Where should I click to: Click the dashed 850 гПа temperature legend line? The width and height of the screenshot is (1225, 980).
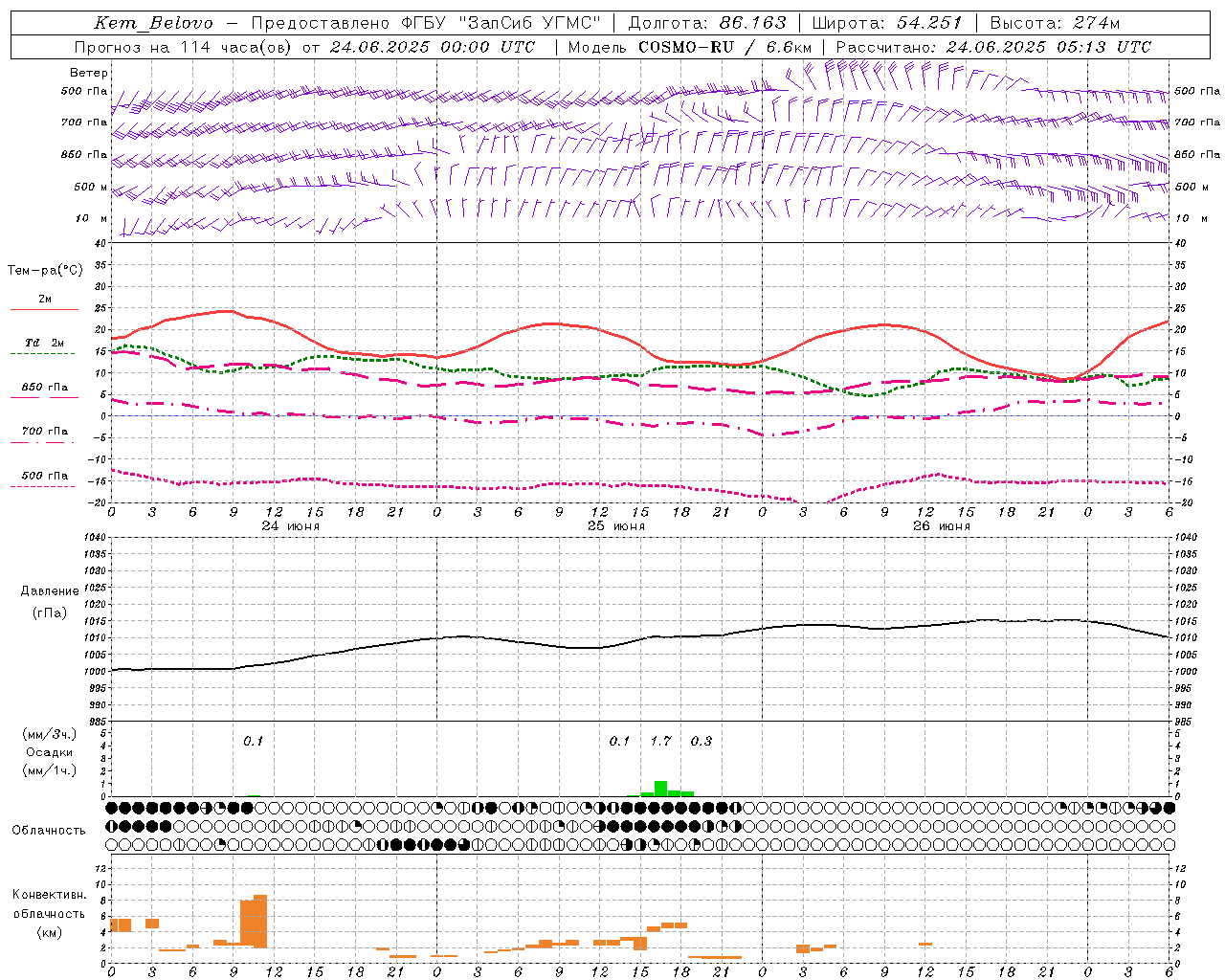pos(44,397)
